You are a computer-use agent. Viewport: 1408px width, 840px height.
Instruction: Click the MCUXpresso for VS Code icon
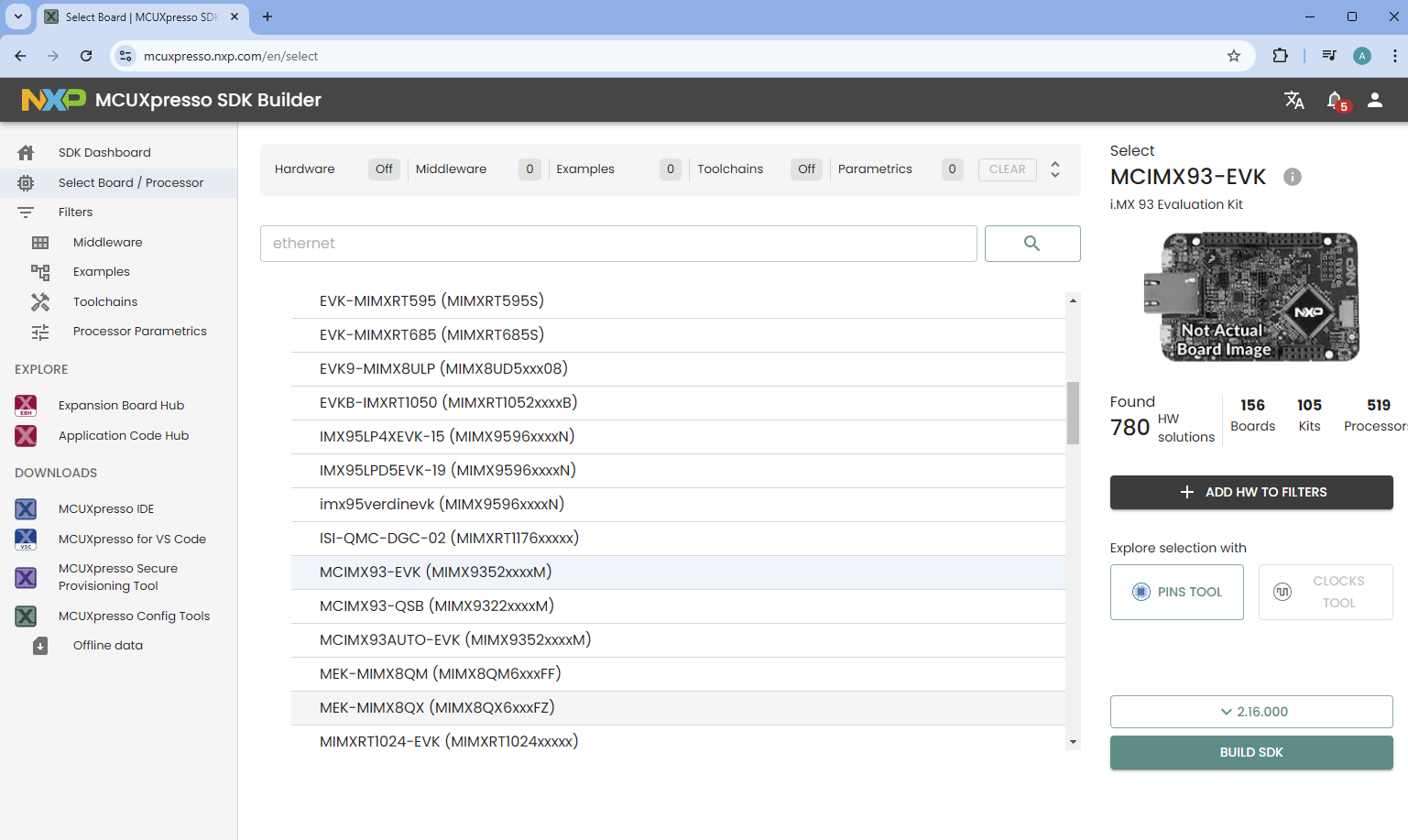tap(26, 539)
